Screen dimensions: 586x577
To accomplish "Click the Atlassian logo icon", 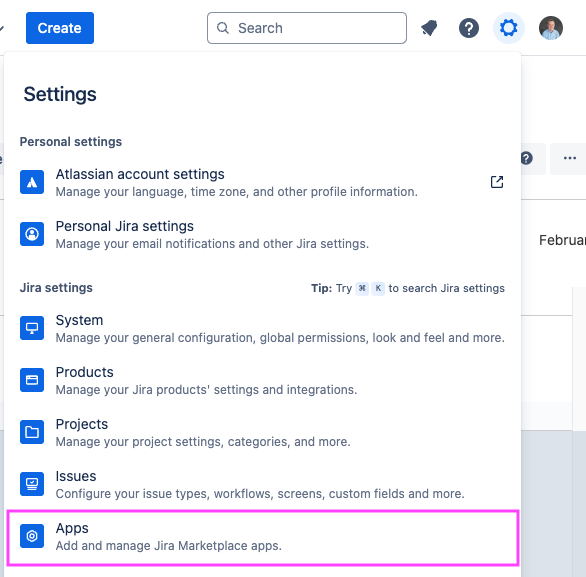I will point(32,182).
